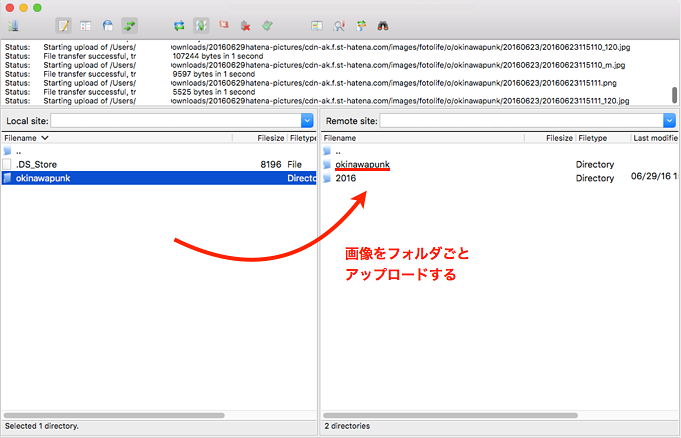Viewport: 681px width, 438px height.
Task: Click the 'Selected 1 directory.' status text
Action: [x=42, y=426]
